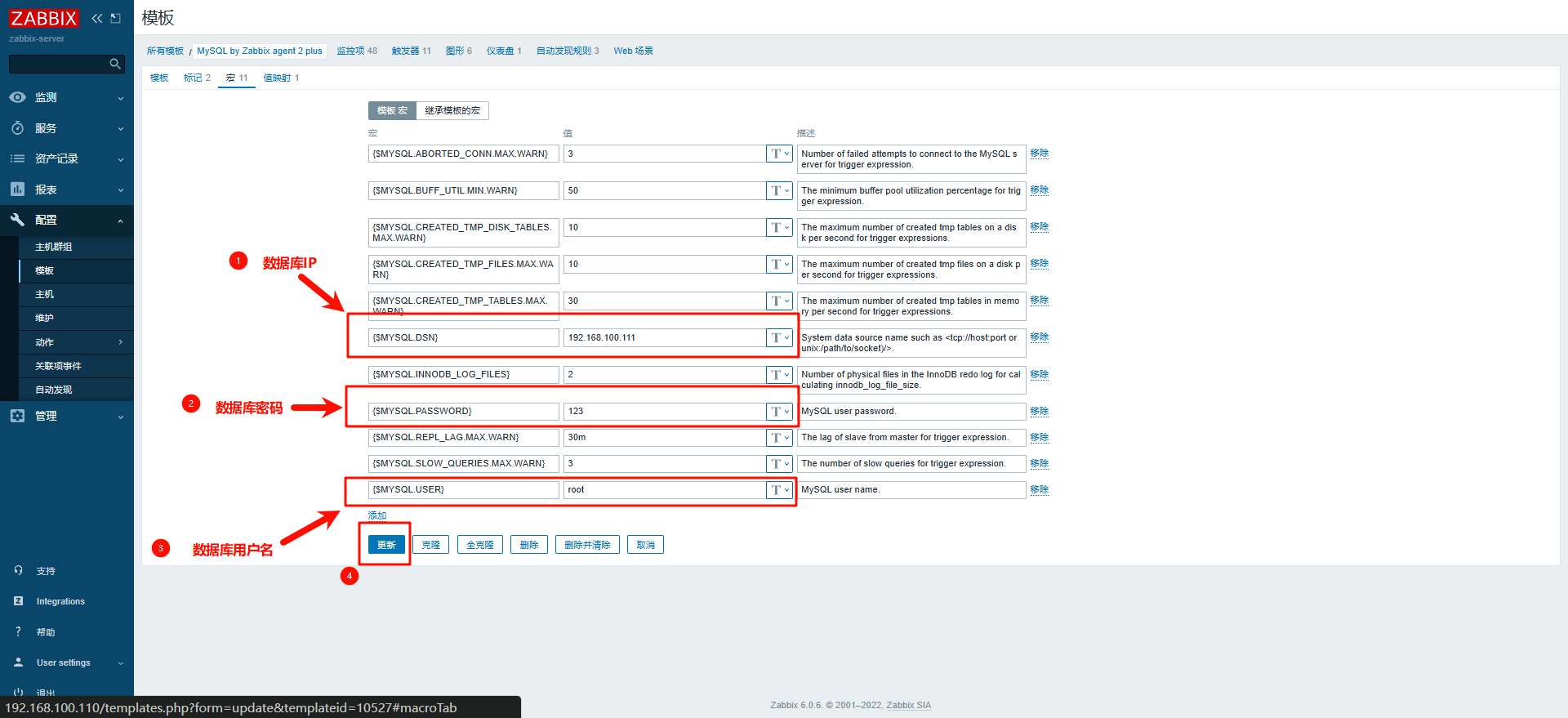
Task: Click the 帮助 question mark icon
Action: (18, 631)
